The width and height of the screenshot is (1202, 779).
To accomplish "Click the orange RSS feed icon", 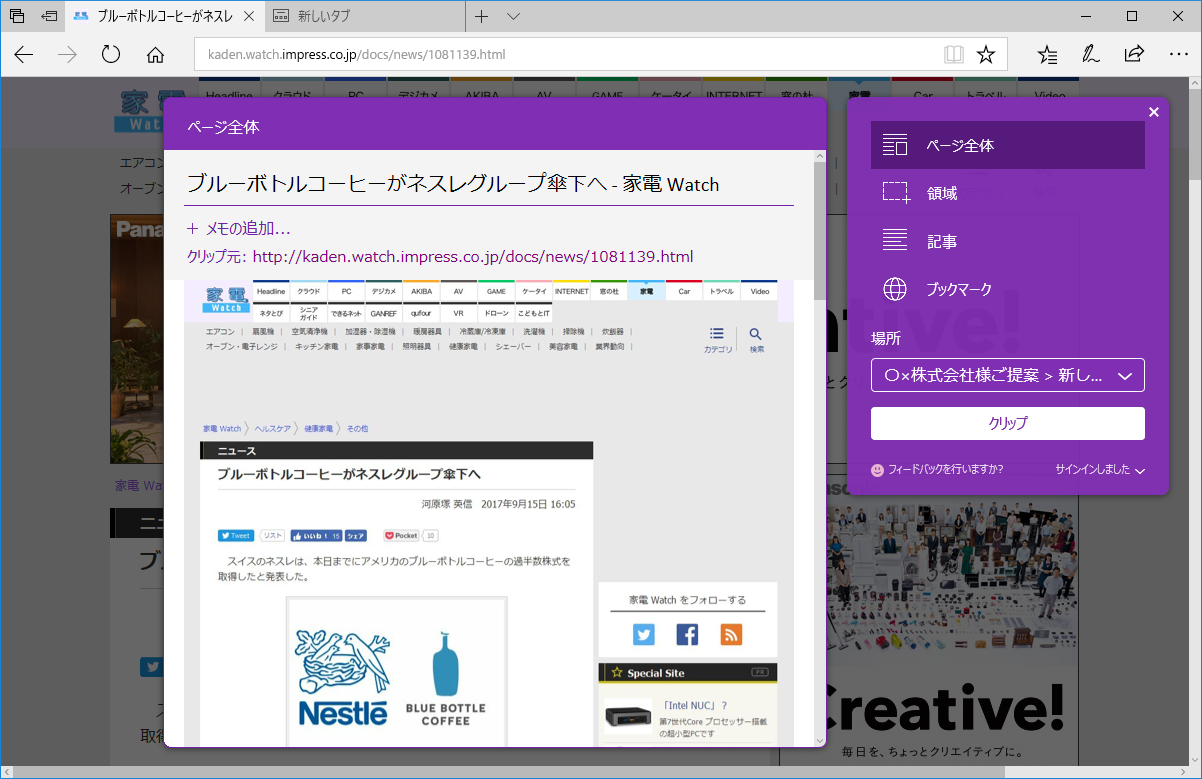I will click(x=730, y=634).
